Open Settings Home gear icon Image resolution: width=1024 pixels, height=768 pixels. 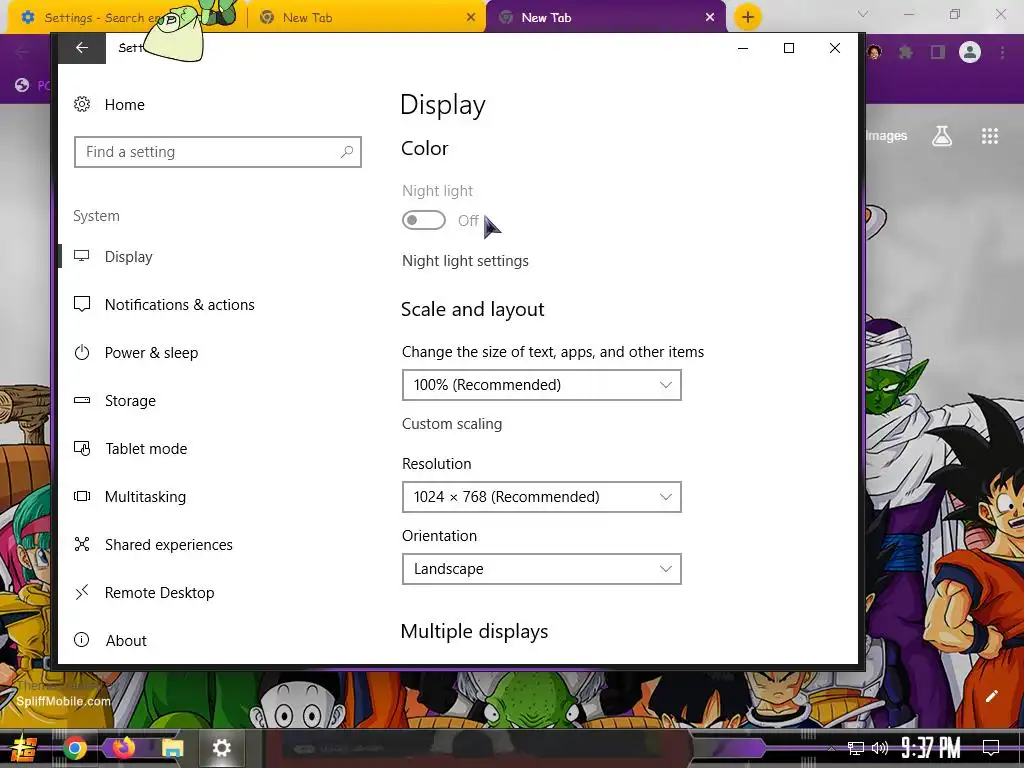click(x=82, y=104)
